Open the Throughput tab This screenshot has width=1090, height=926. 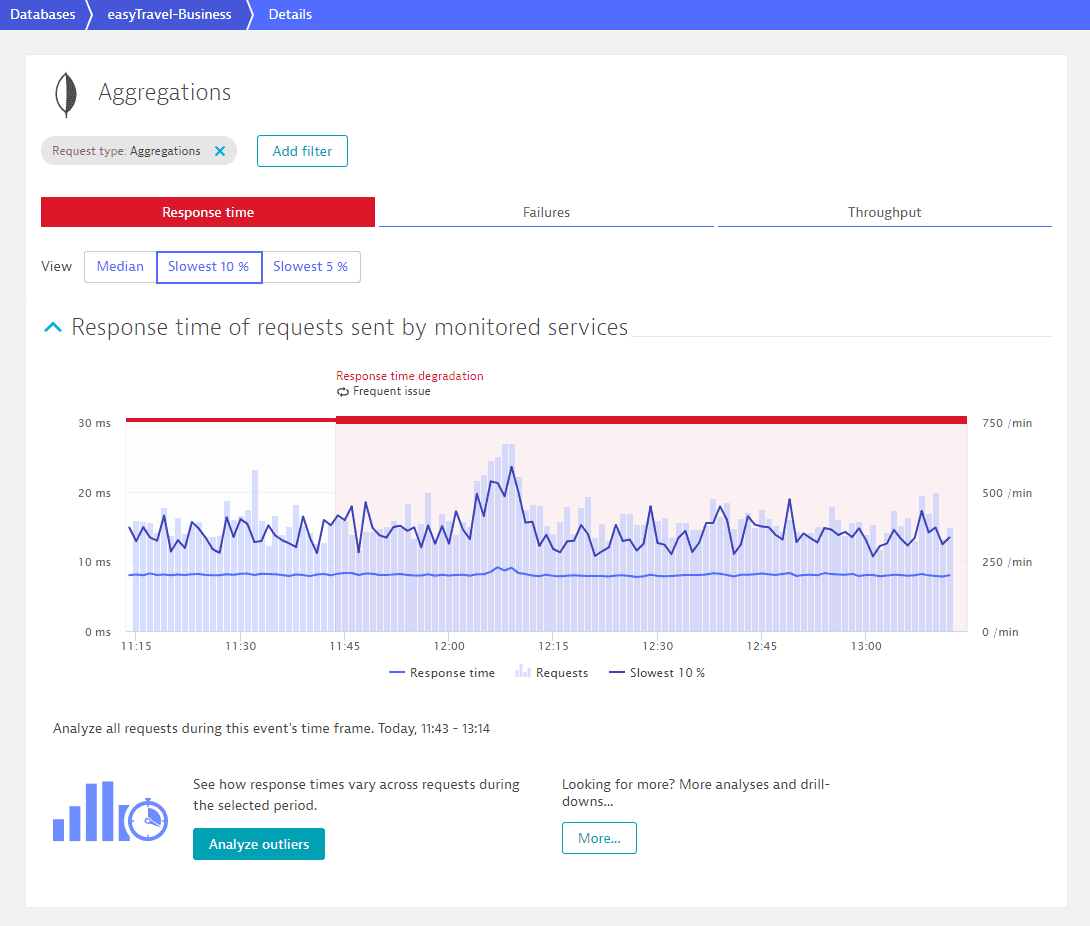click(884, 212)
